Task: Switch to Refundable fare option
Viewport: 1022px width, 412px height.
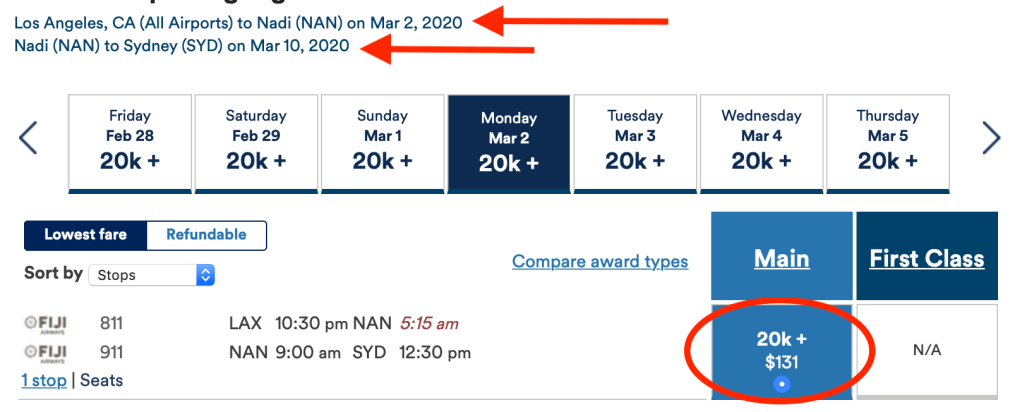Action: click(206, 235)
